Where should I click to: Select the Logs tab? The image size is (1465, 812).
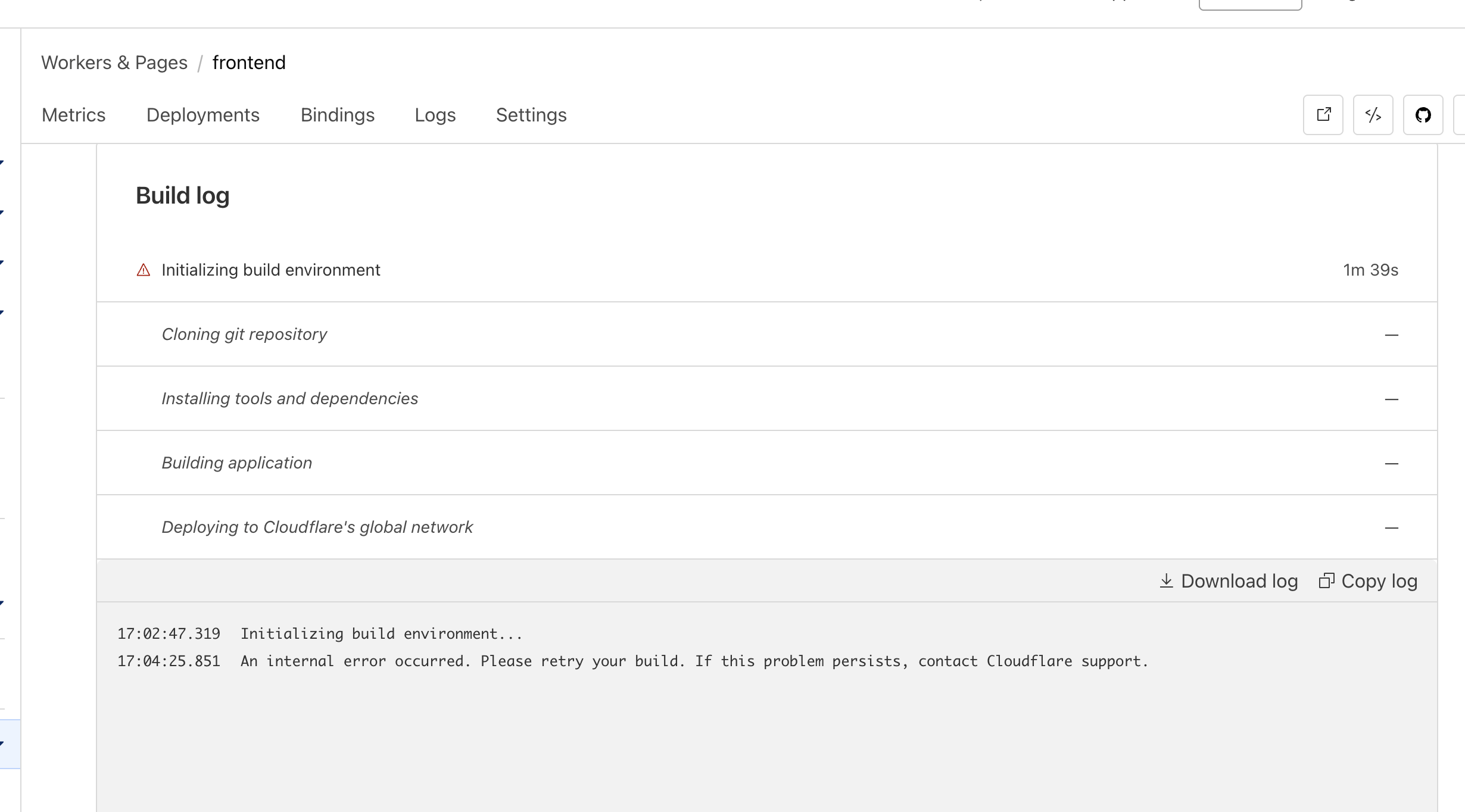point(435,115)
